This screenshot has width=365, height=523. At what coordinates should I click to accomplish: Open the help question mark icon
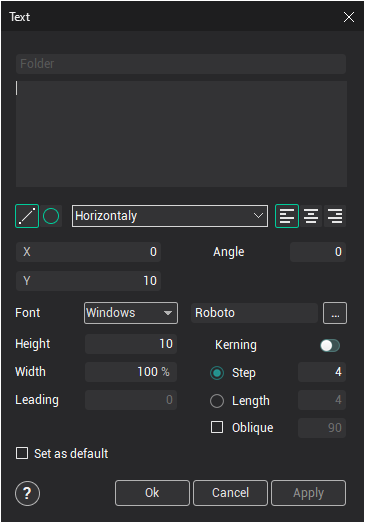(27, 493)
